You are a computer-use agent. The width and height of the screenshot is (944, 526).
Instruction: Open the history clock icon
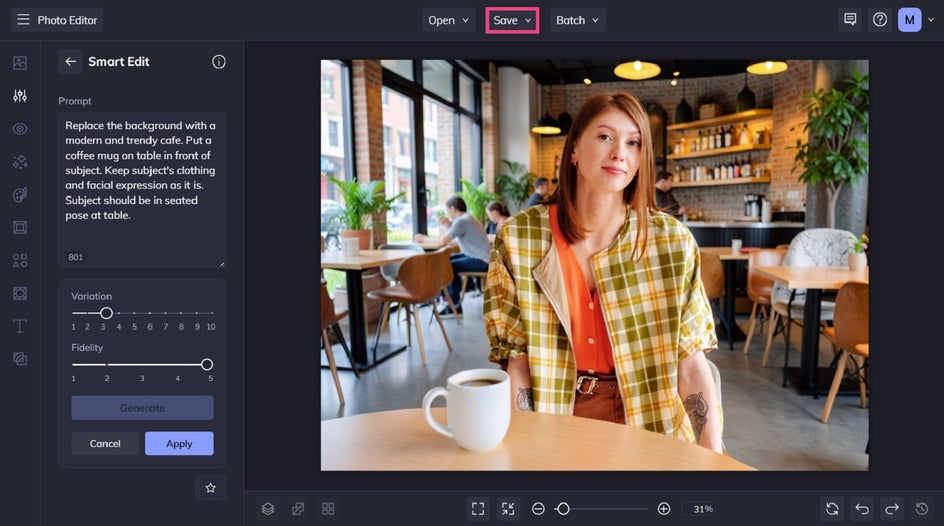click(922, 509)
